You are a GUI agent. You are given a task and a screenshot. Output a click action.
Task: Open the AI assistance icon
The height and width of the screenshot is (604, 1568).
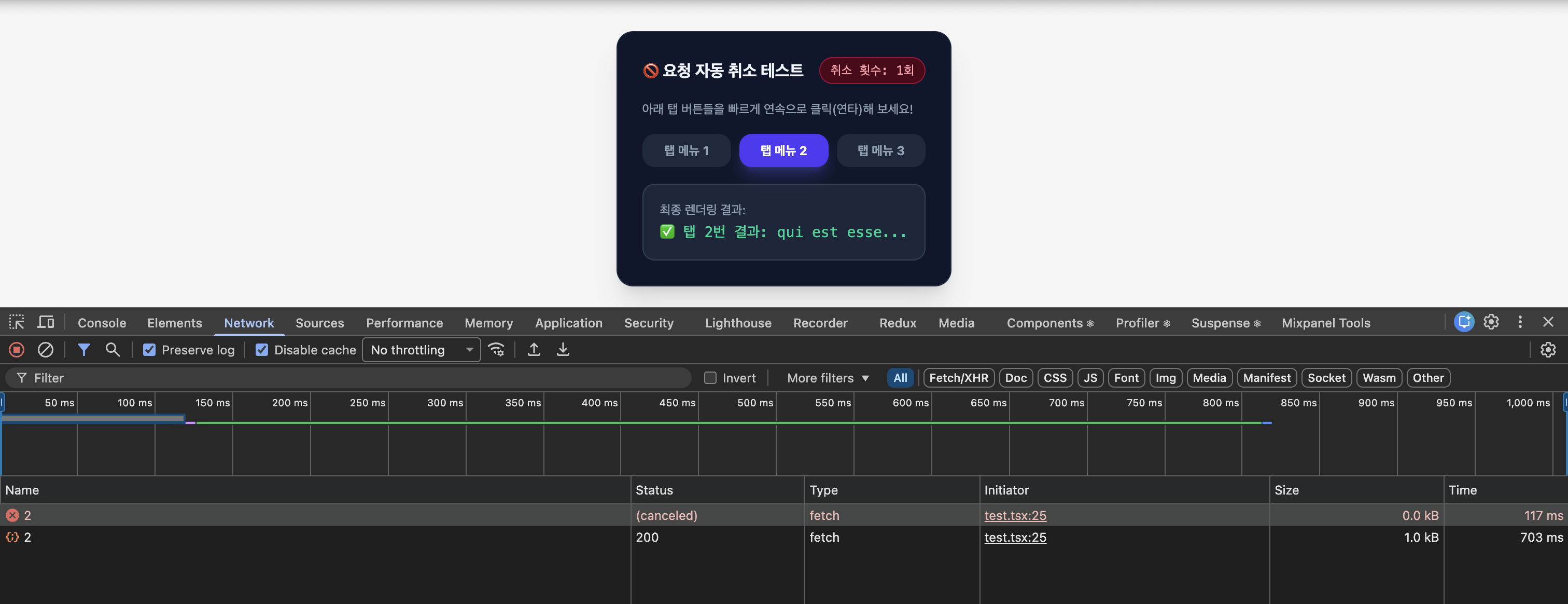coord(1464,322)
